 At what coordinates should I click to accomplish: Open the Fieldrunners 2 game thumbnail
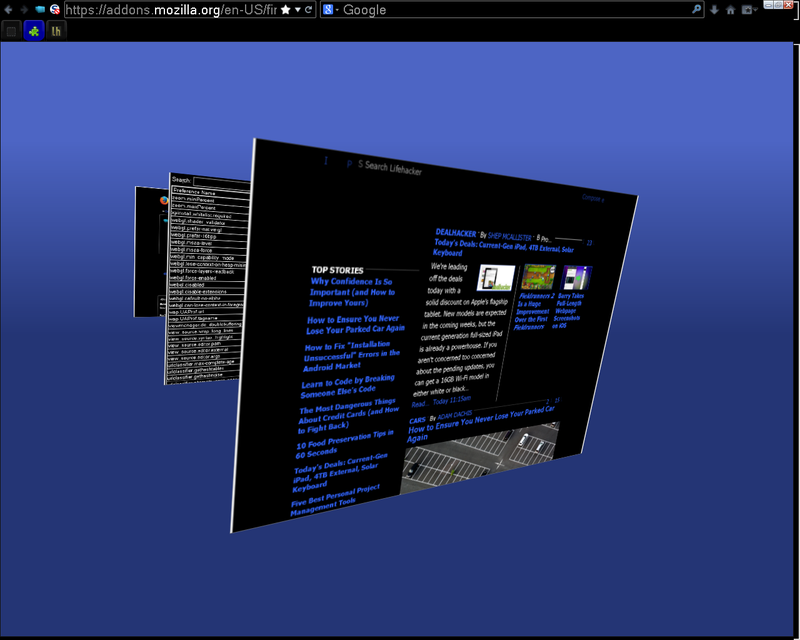538,278
